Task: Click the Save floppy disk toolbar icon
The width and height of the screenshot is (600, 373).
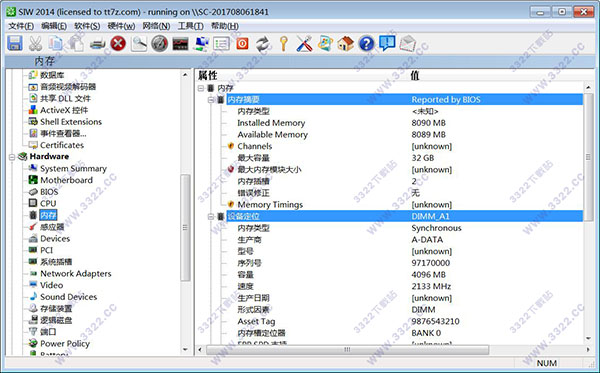Action: [x=15, y=43]
